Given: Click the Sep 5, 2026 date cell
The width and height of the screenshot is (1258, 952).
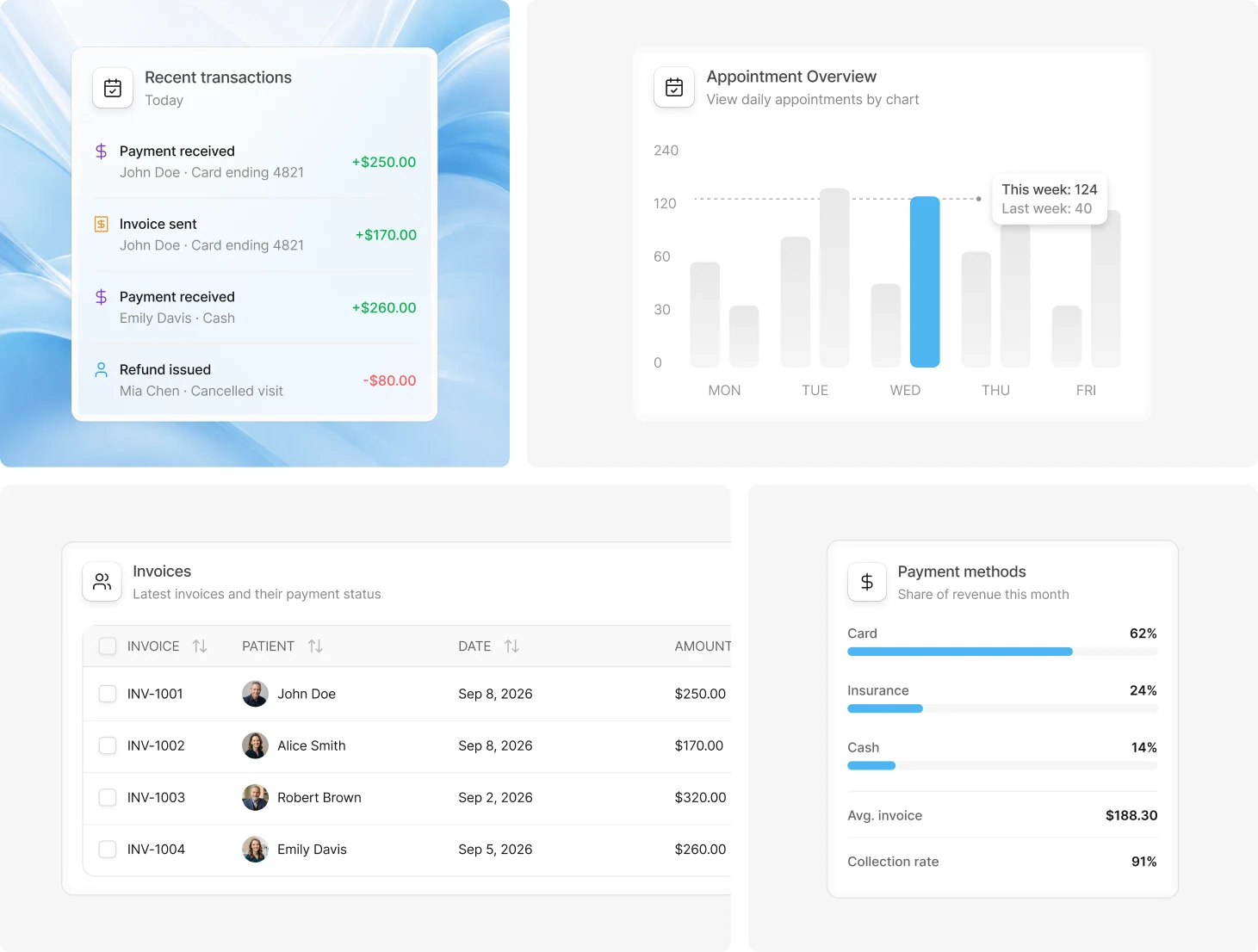Looking at the screenshot, I should pyautogui.click(x=495, y=850).
